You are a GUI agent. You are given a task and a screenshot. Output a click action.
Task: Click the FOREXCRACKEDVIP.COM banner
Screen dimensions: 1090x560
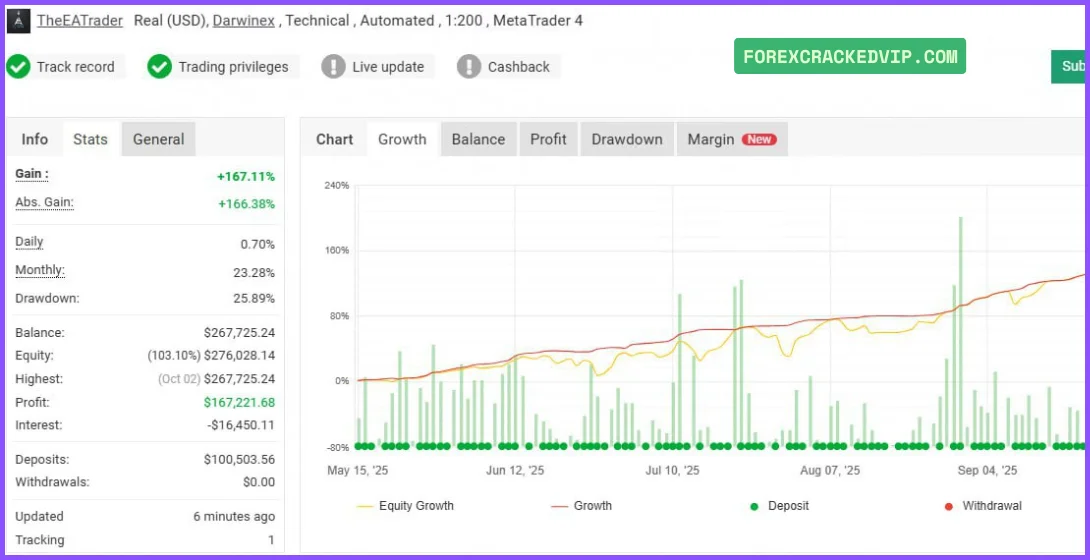(x=850, y=57)
